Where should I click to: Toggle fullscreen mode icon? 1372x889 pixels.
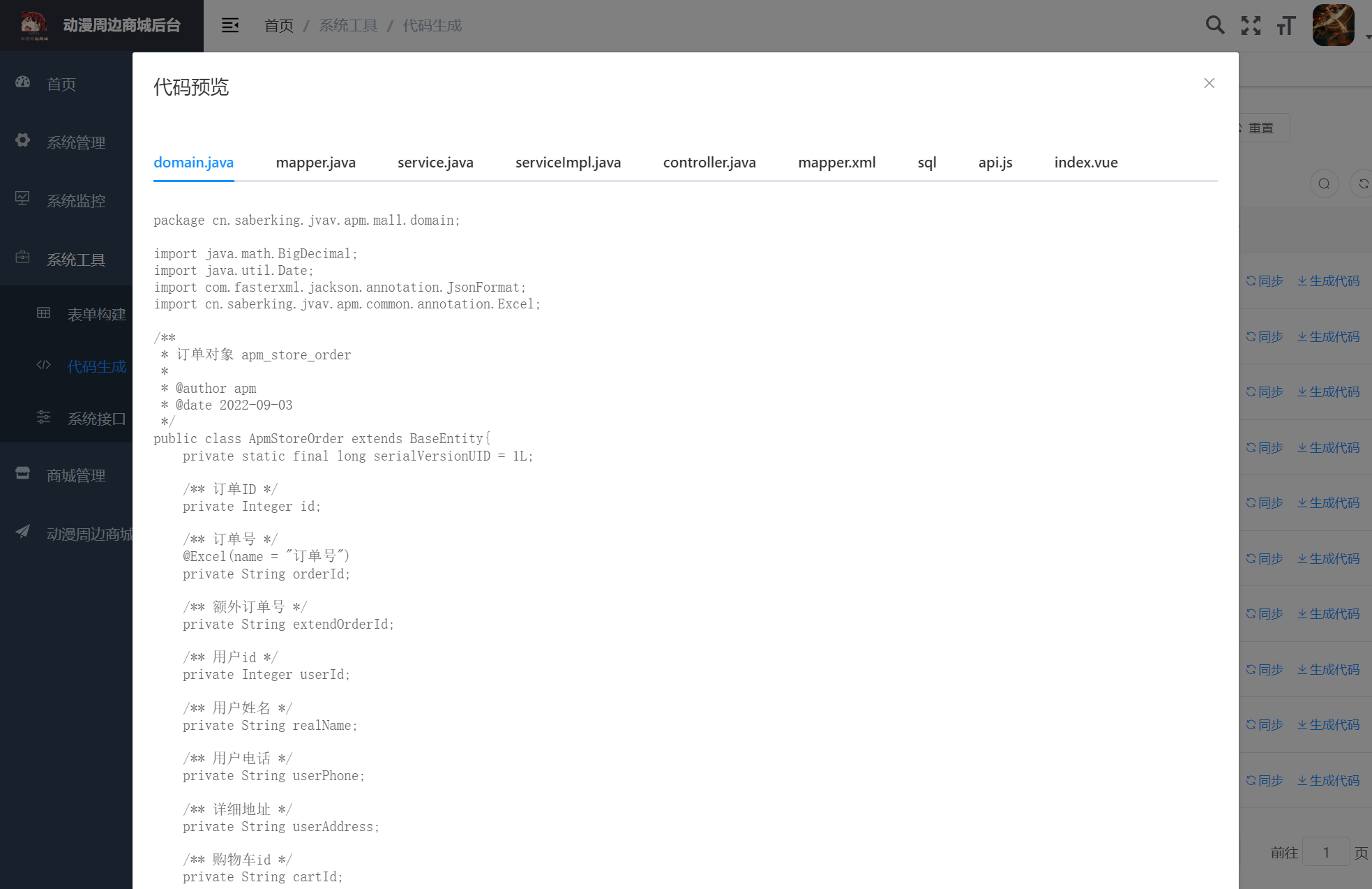(1251, 26)
